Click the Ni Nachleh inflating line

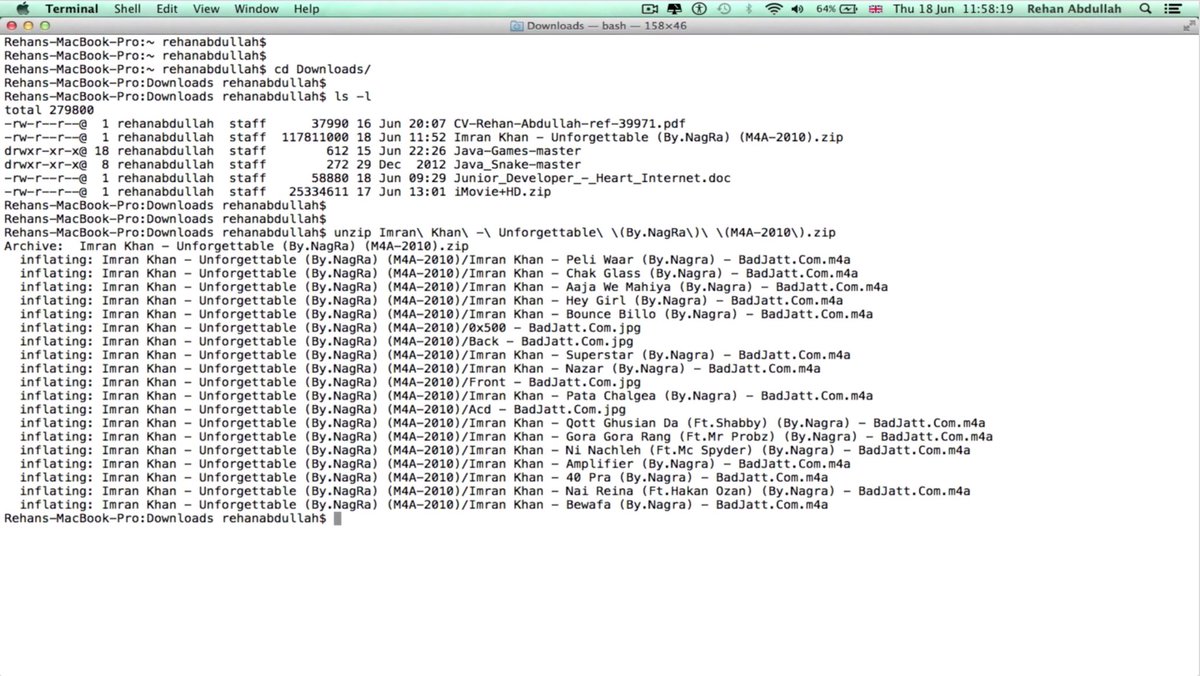495,450
